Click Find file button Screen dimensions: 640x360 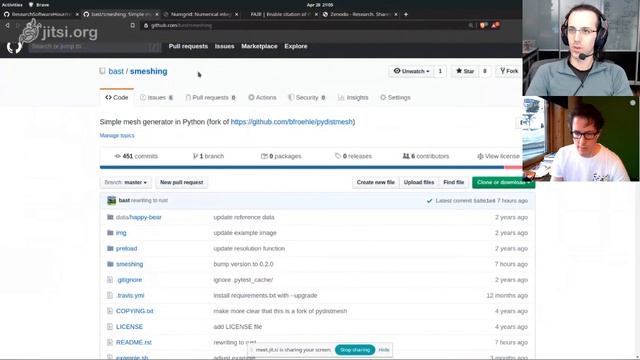453,182
